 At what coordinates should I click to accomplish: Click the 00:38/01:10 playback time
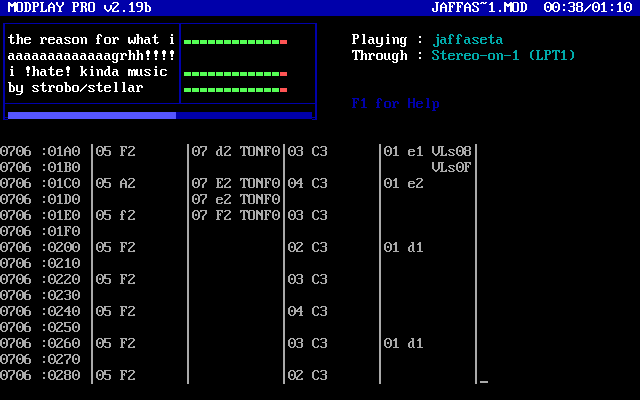595,7
